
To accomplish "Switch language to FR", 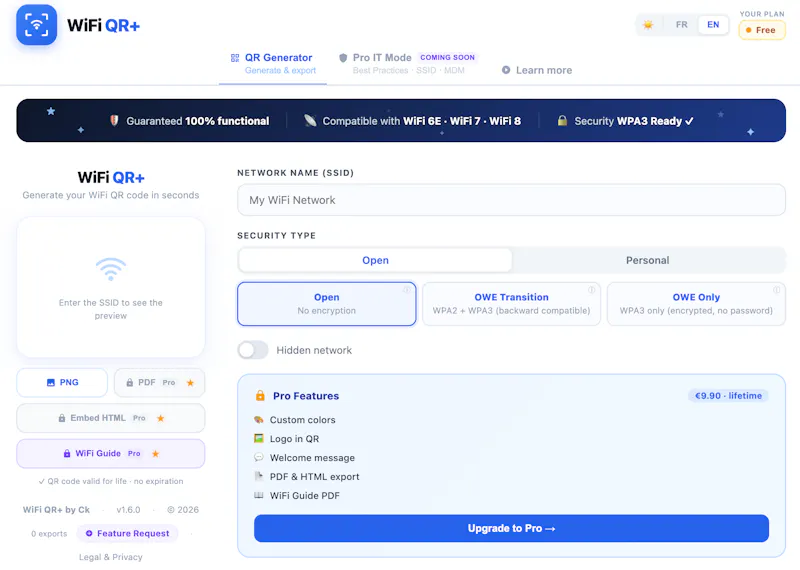I will [681, 24].
